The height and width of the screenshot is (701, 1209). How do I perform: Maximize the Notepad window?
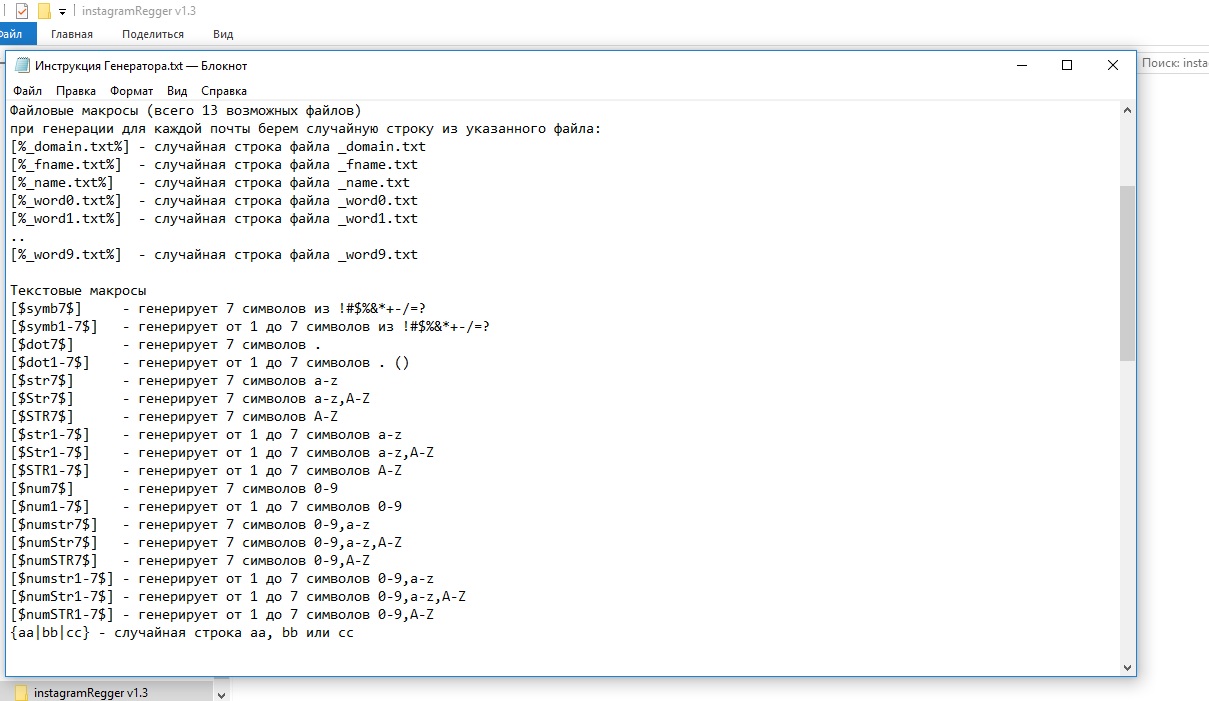click(x=1067, y=66)
